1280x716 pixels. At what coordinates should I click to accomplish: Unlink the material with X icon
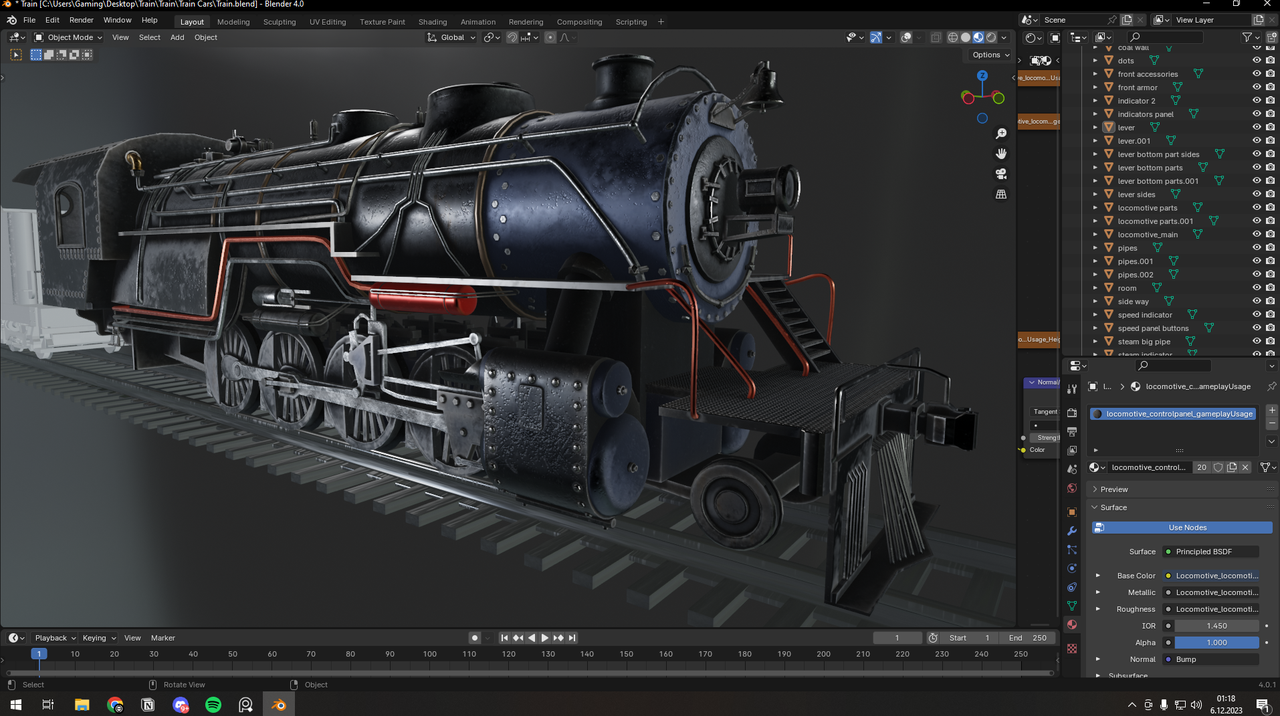(x=1245, y=467)
